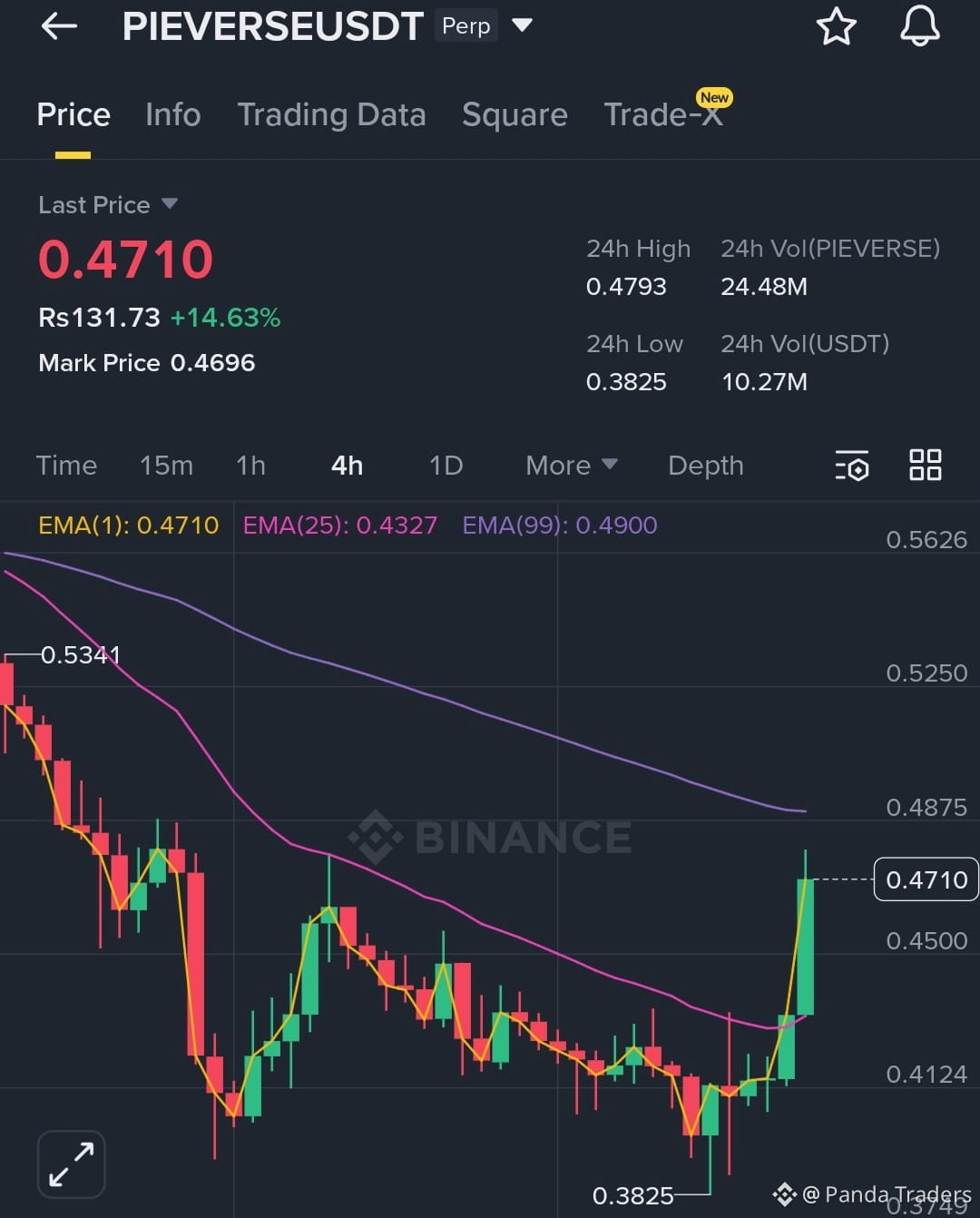980x1218 pixels.
Task: Tap the back arrow icon
Action: [59, 26]
